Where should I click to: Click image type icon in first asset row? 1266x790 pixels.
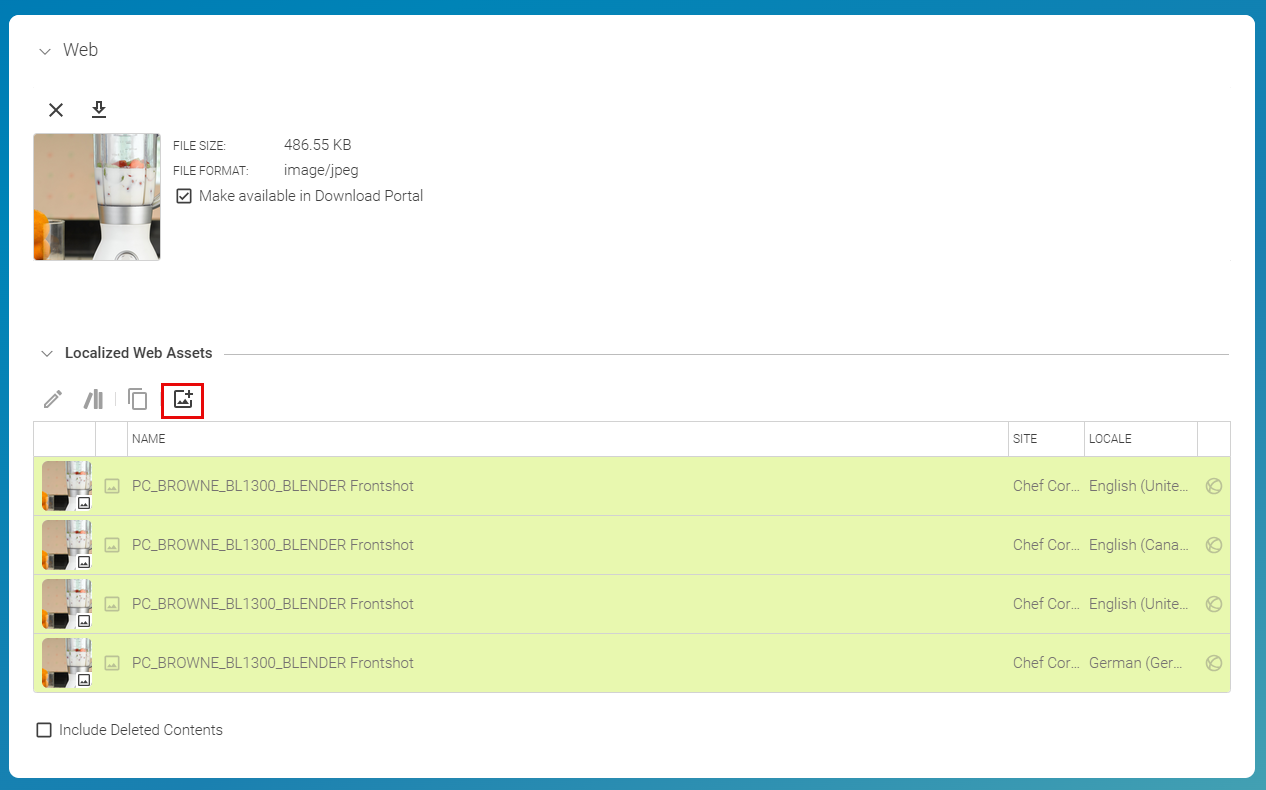[112, 486]
